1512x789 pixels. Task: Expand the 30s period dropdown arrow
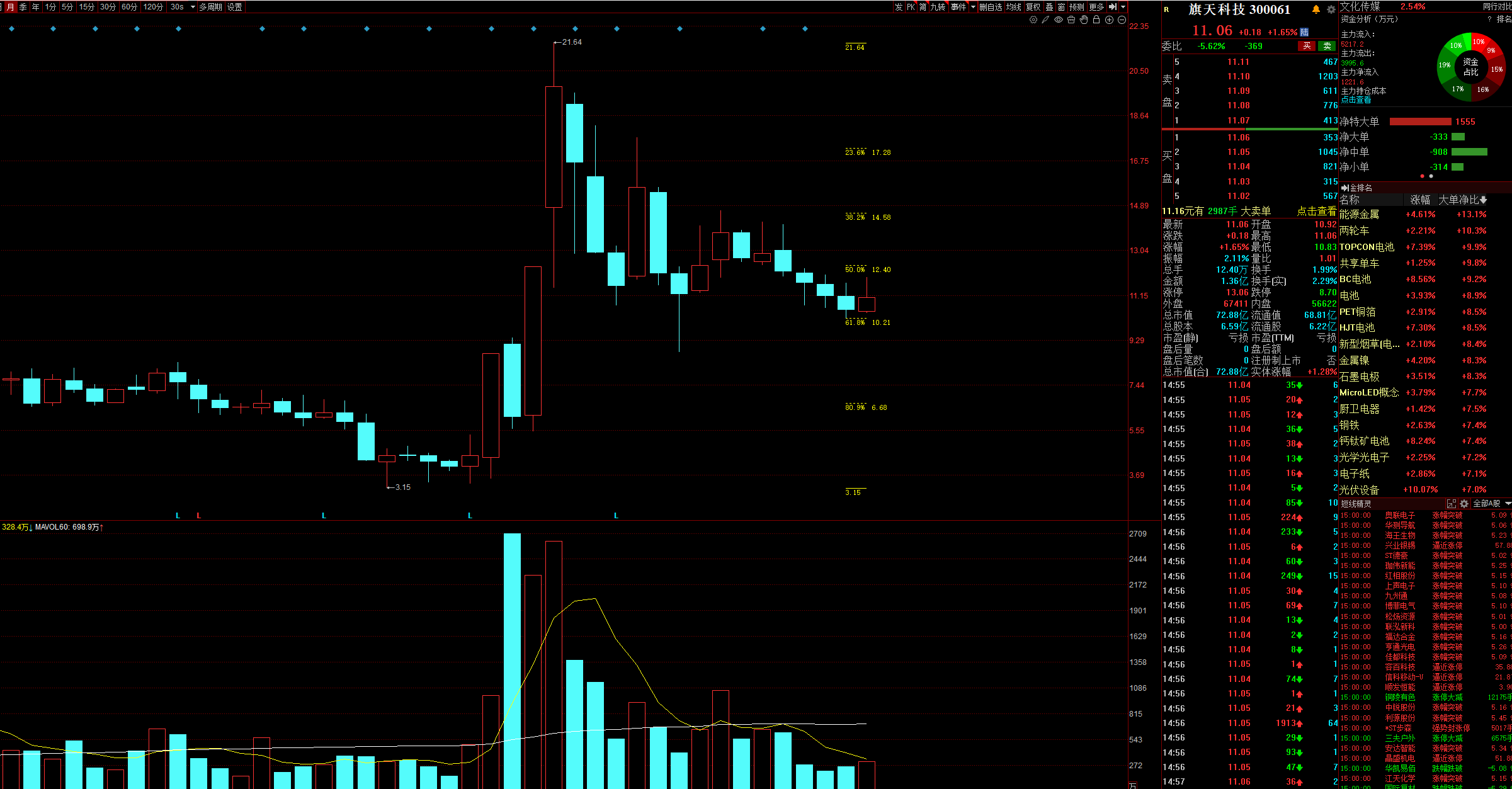193,7
